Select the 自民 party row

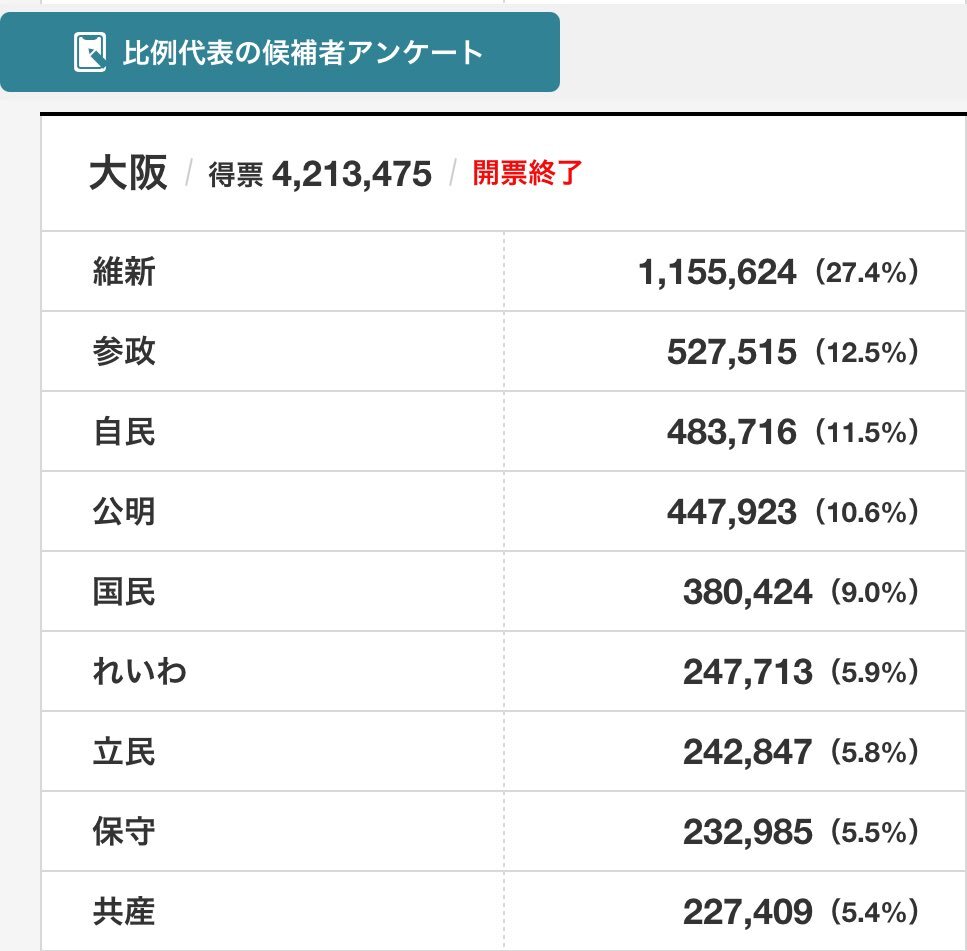[x=503, y=431]
